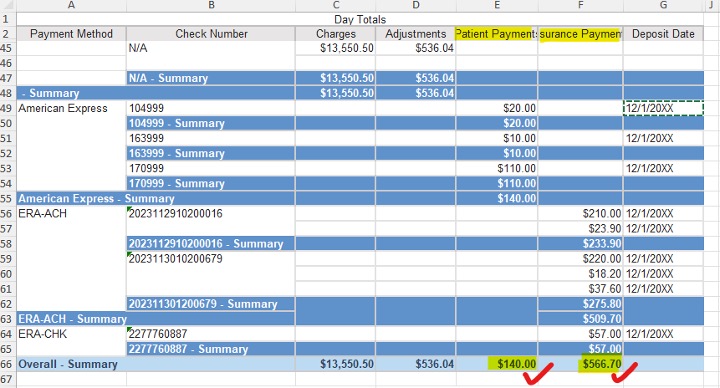Image resolution: width=720 pixels, height=388 pixels.
Task: Click the $275.80 summary amount
Action: 580,304
